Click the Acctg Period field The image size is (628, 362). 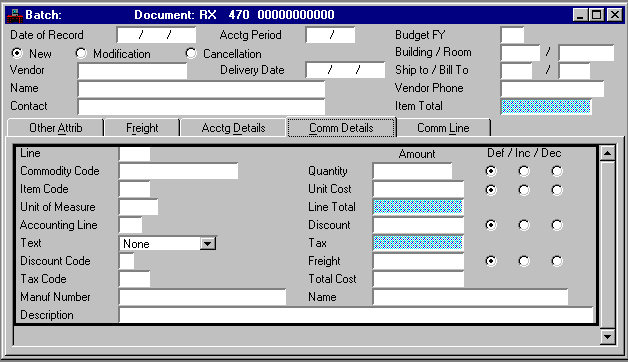pos(330,35)
